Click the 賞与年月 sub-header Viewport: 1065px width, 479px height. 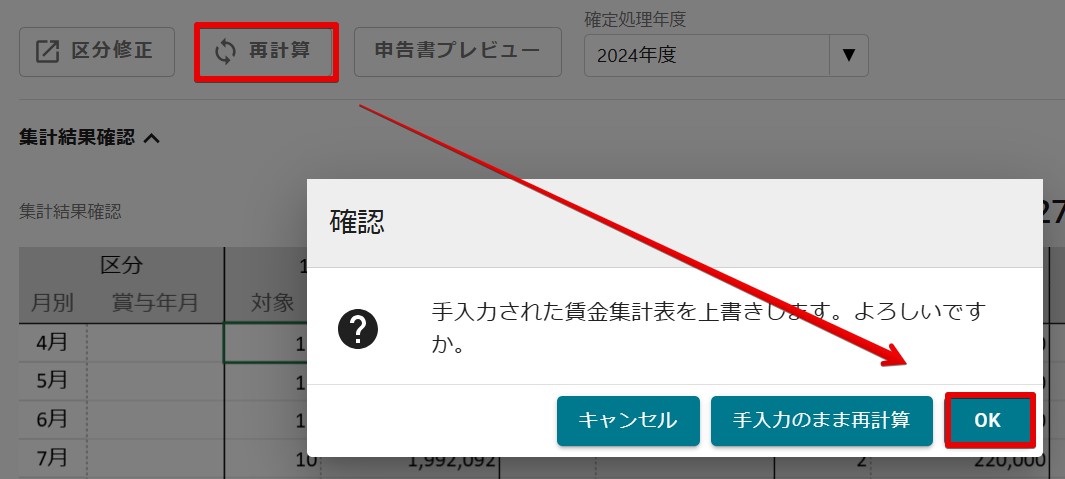coord(155,303)
